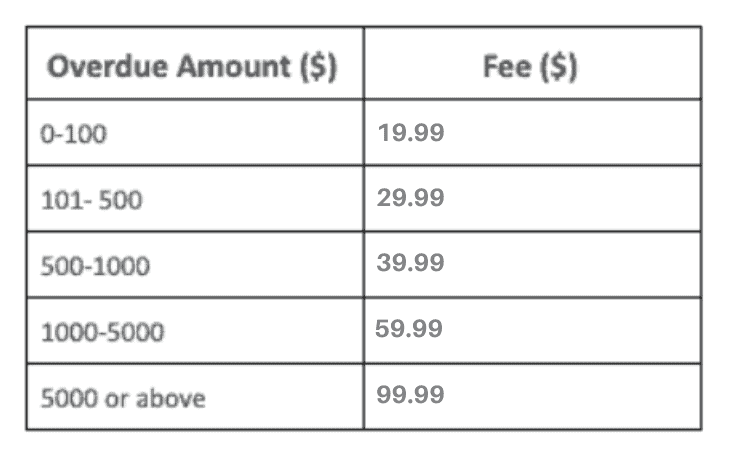Image resolution: width=730 pixels, height=466 pixels.
Task: Click the 5000 or above cell
Action: [123, 398]
